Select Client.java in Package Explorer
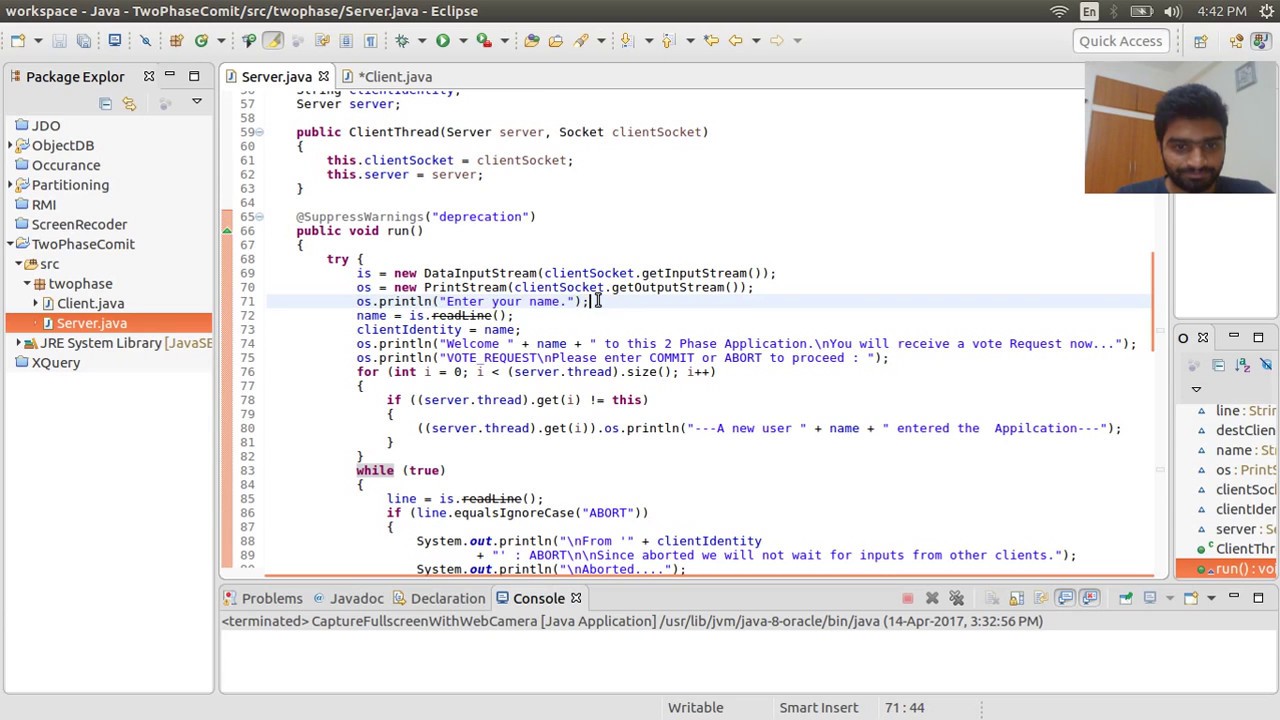The image size is (1280, 720). coord(90,303)
